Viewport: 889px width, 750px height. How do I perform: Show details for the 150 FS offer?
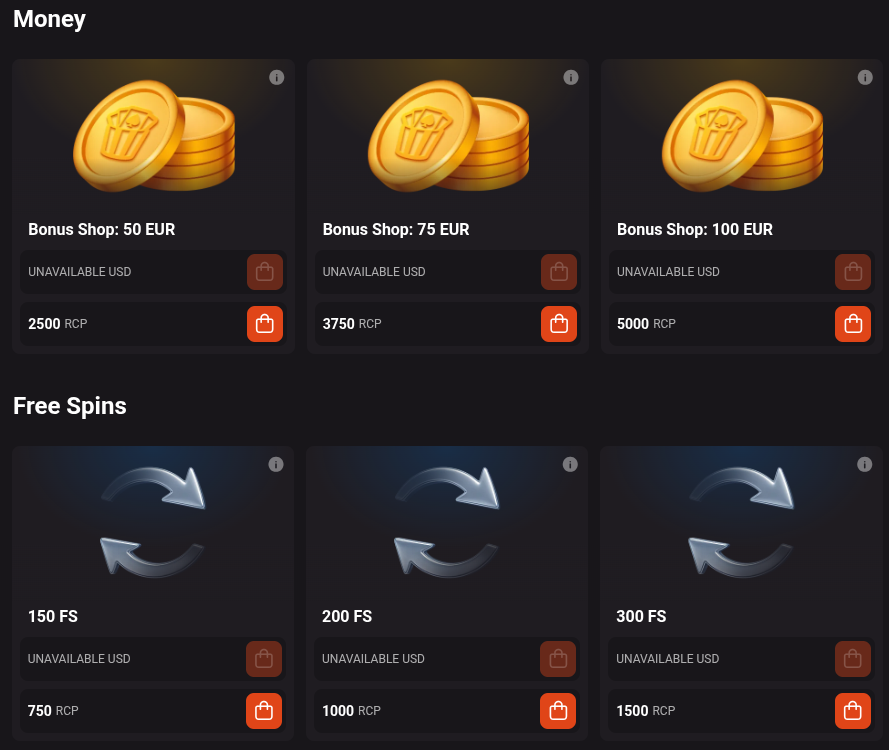(276, 464)
